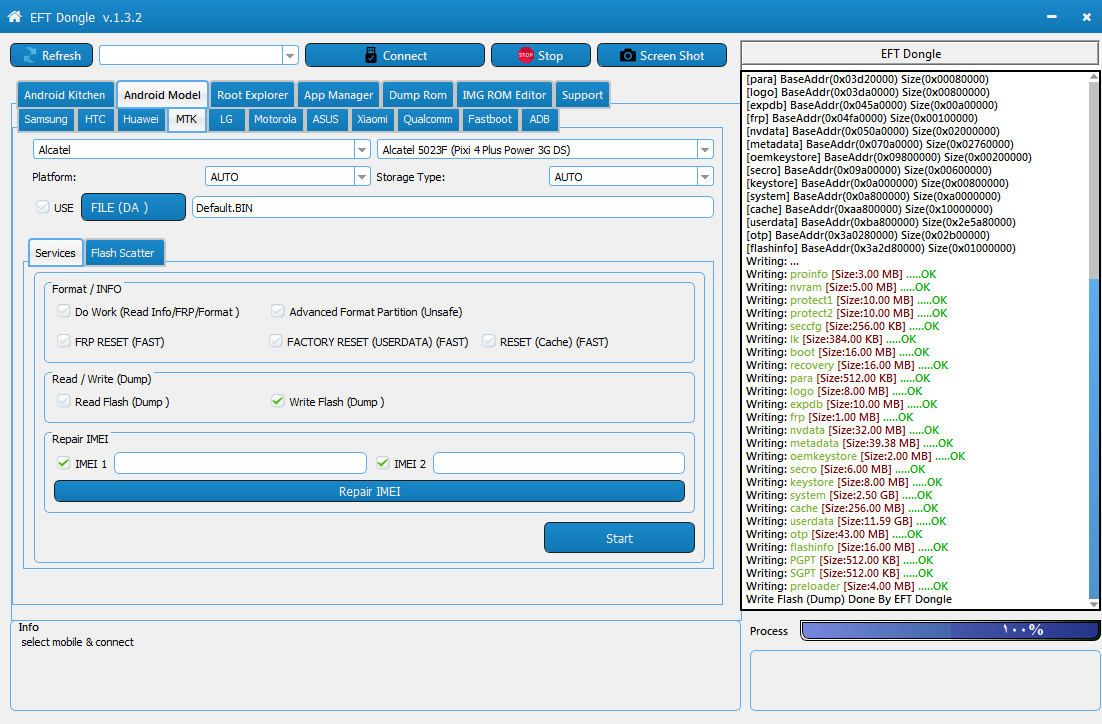Click the home icon in title bar
Viewport: 1102px width, 724px height.
[x=14, y=17]
